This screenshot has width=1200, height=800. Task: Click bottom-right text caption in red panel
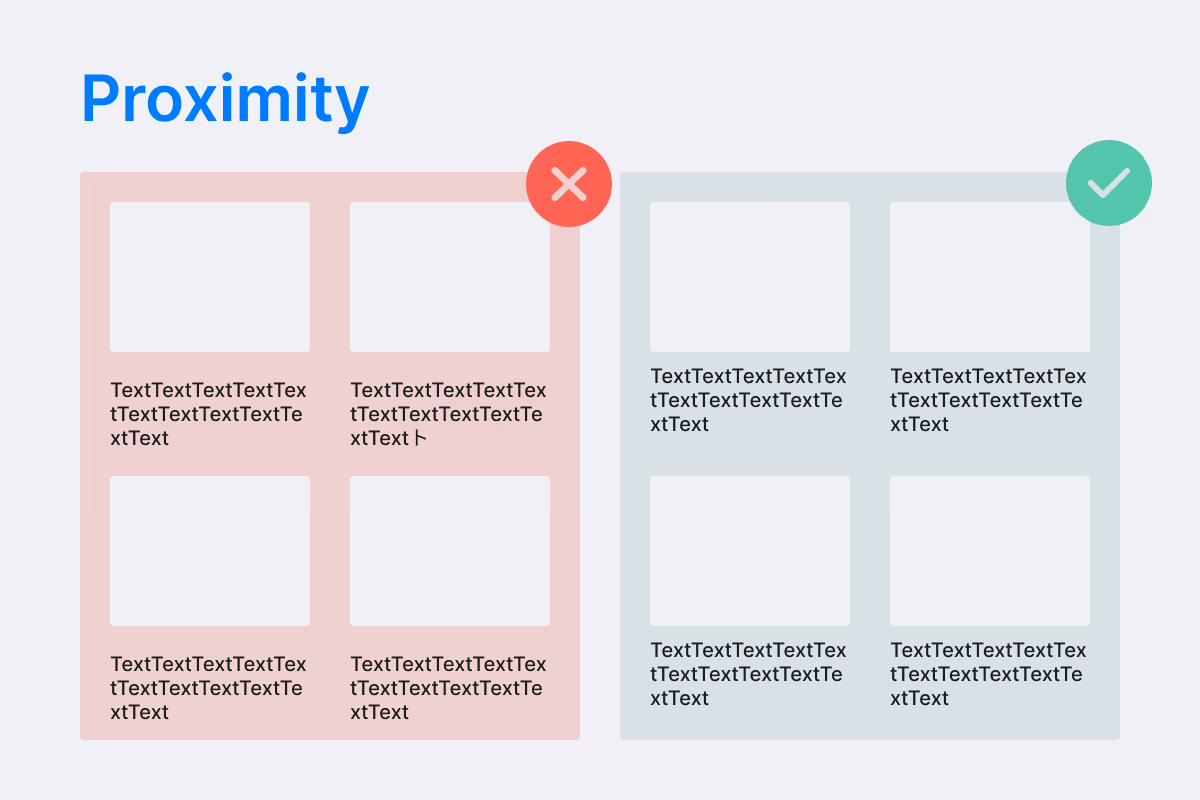pos(449,688)
